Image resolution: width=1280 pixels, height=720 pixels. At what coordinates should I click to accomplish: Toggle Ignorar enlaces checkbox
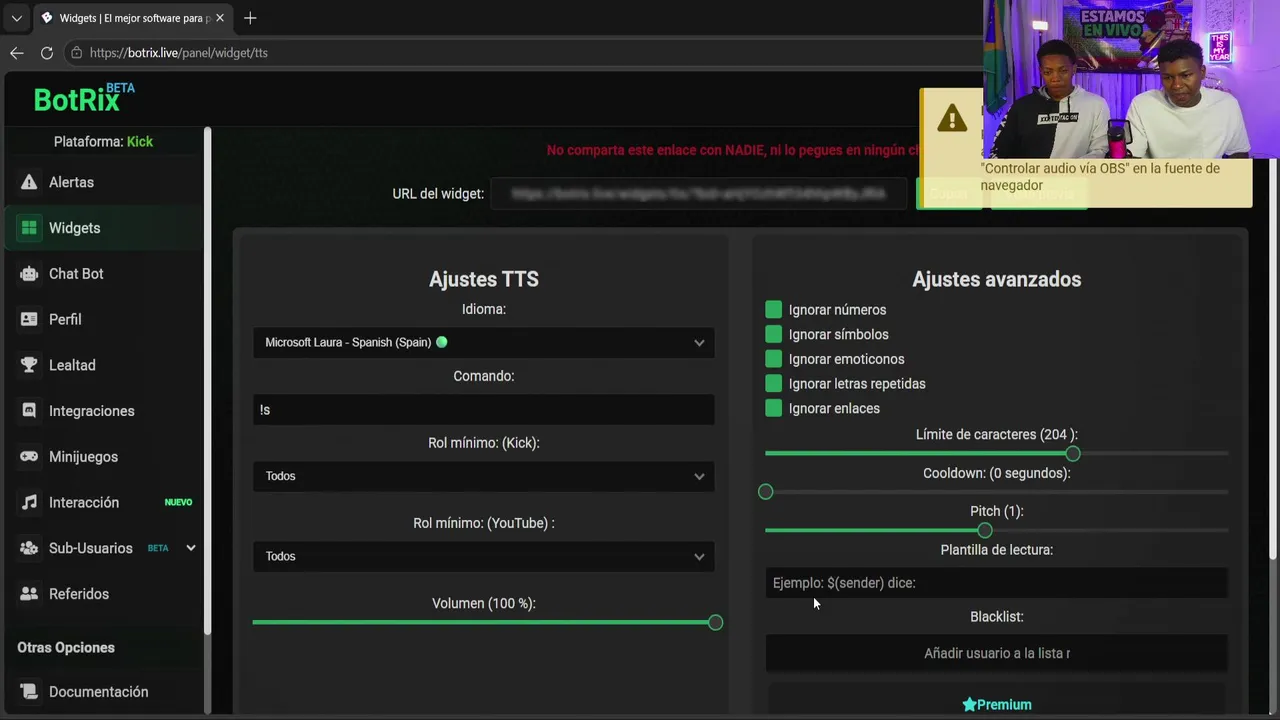pos(773,408)
